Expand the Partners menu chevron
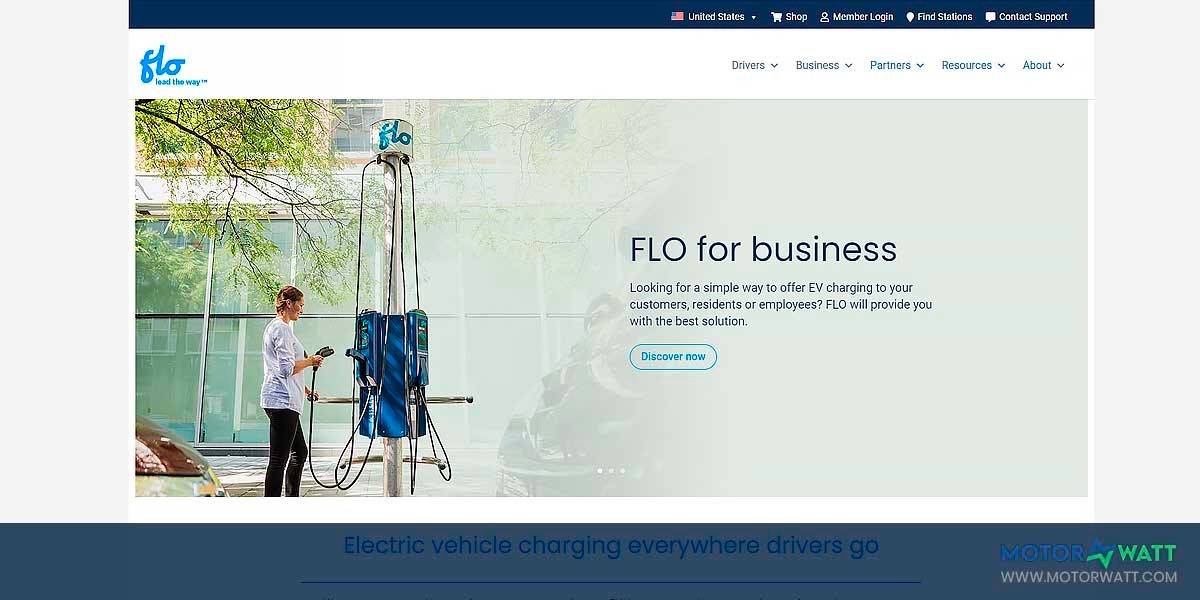 [x=921, y=65]
